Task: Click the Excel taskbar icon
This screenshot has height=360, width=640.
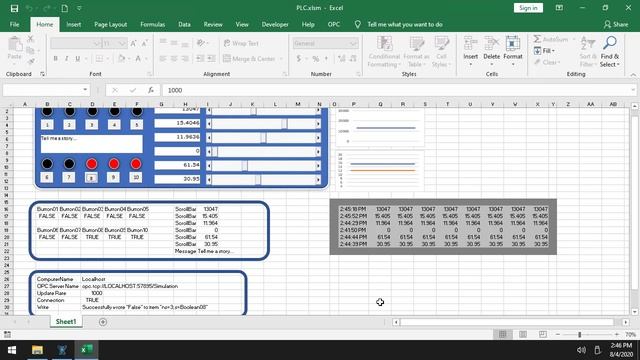Action: [x=87, y=350]
